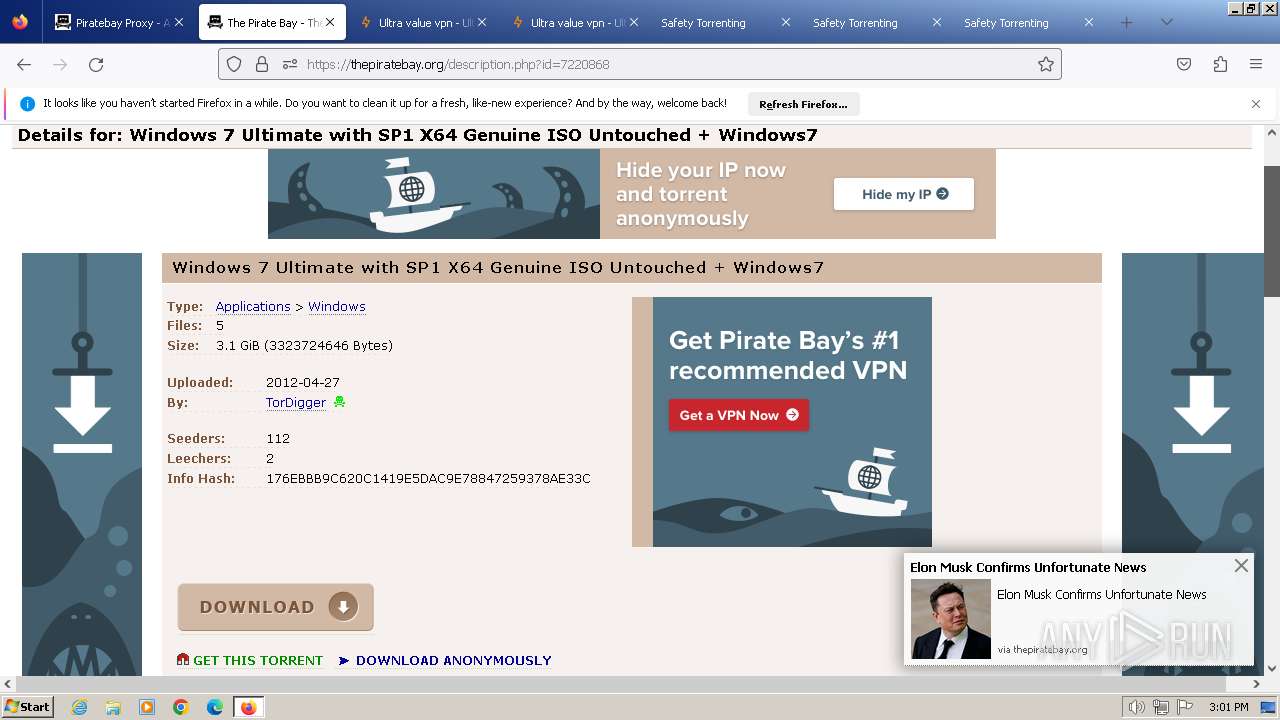Click the GET THIS TORRENT magnet link
Screen dimensions: 1280x720
coord(250,660)
